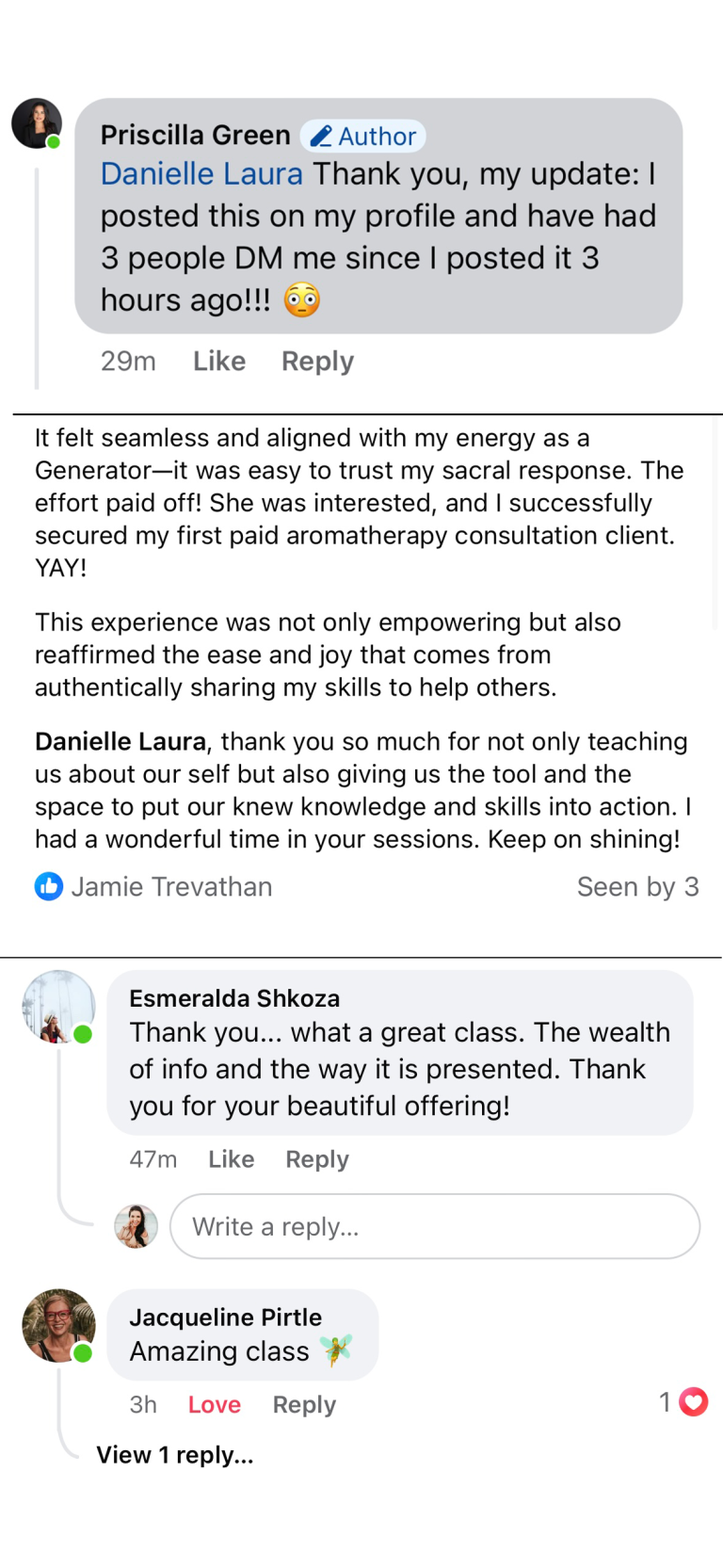Reply to Esmeralda Shkoza's comment

[x=317, y=1159]
